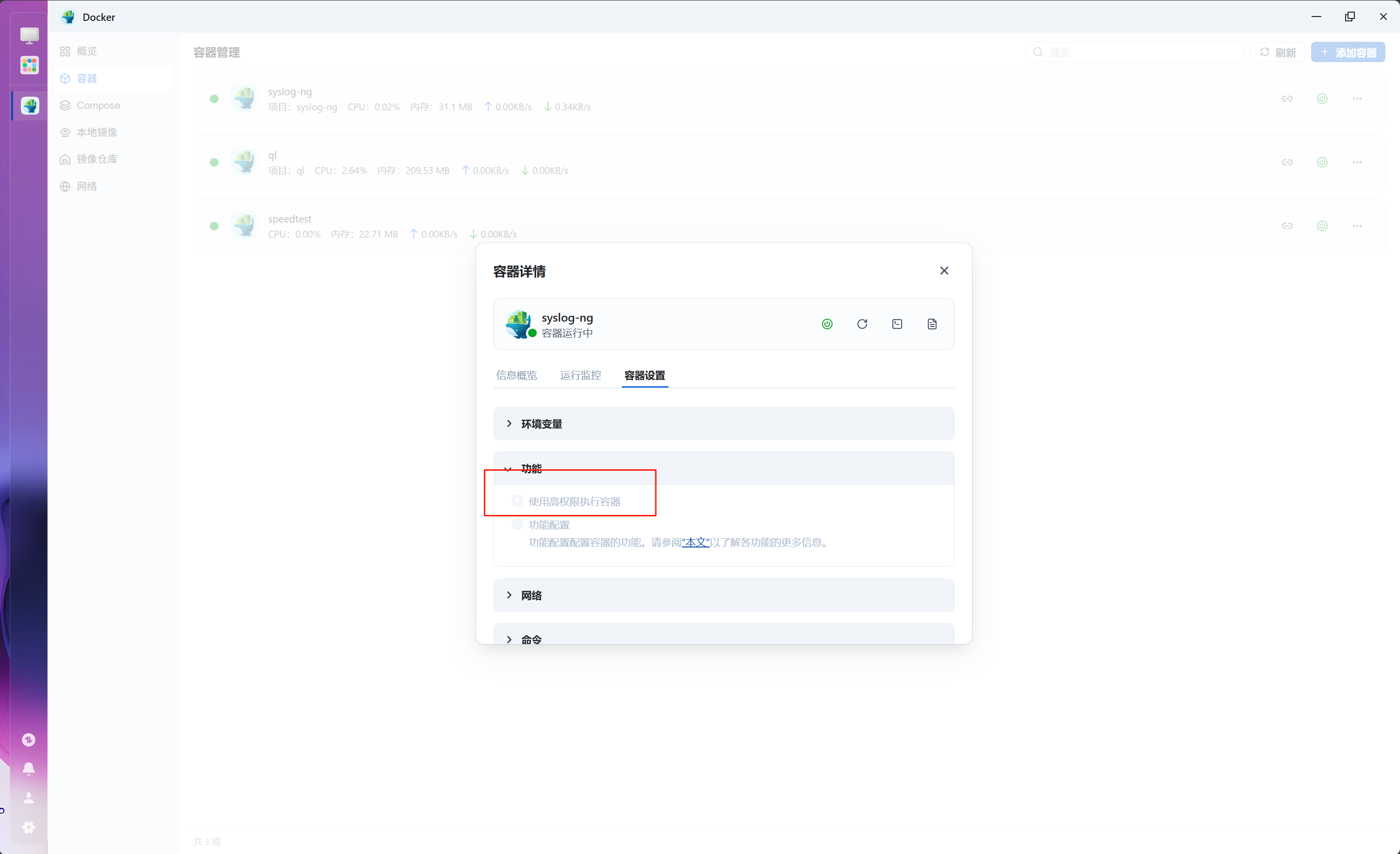Open the terminal icon in container details

pos(897,324)
